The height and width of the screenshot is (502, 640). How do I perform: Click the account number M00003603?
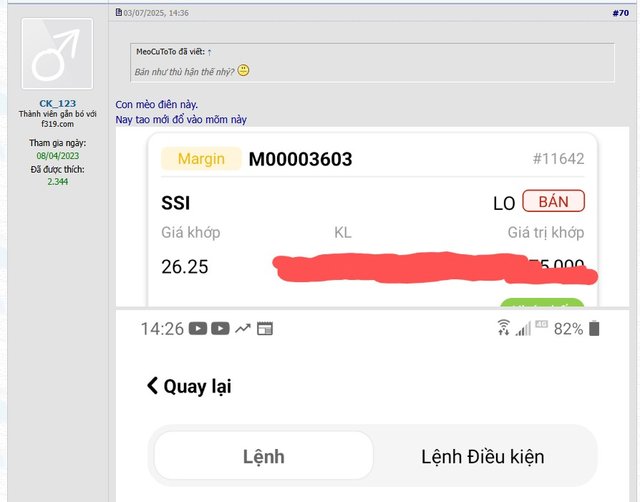pos(300,159)
